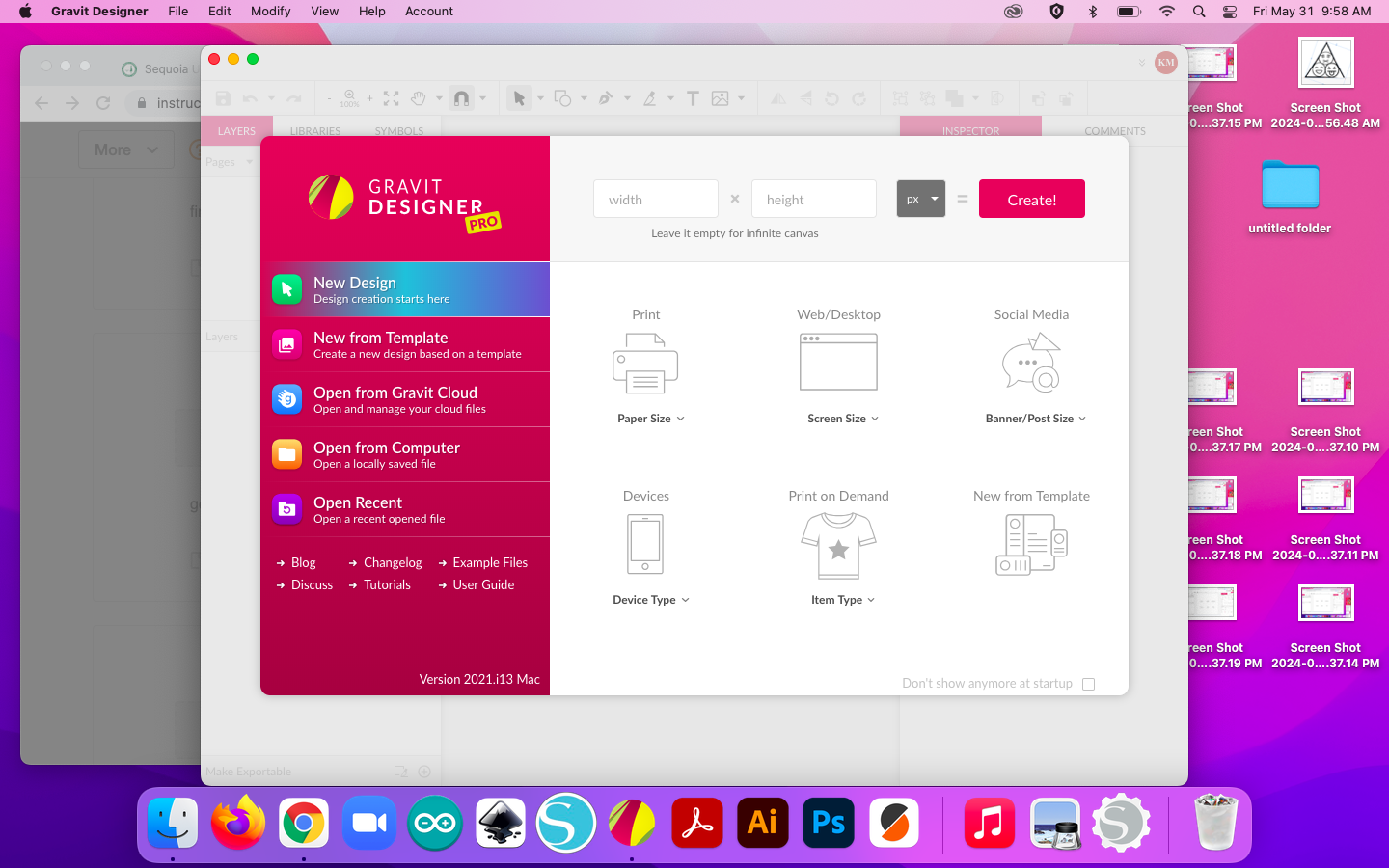The width and height of the screenshot is (1389, 868).
Task: Expand the Item Type dropdown
Action: [843, 600]
